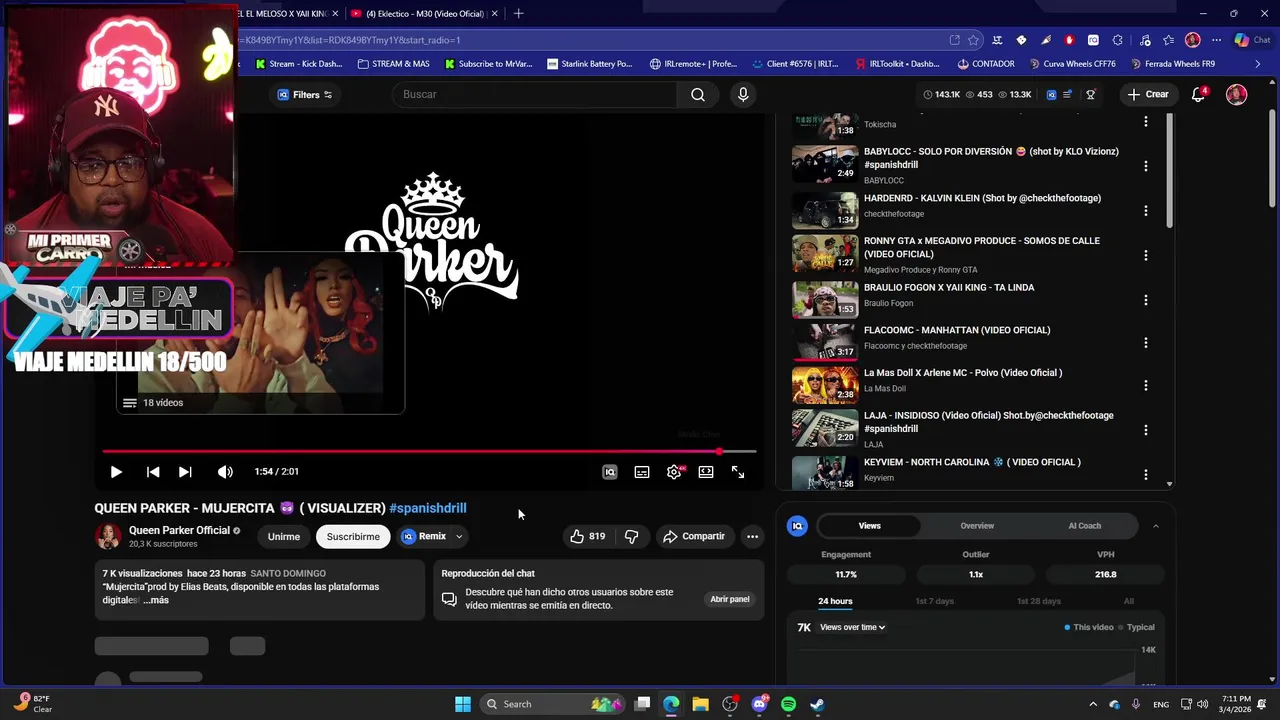The width and height of the screenshot is (1280, 720).
Task: Click the vidIQ list icon in header
Action: tap(1068, 95)
